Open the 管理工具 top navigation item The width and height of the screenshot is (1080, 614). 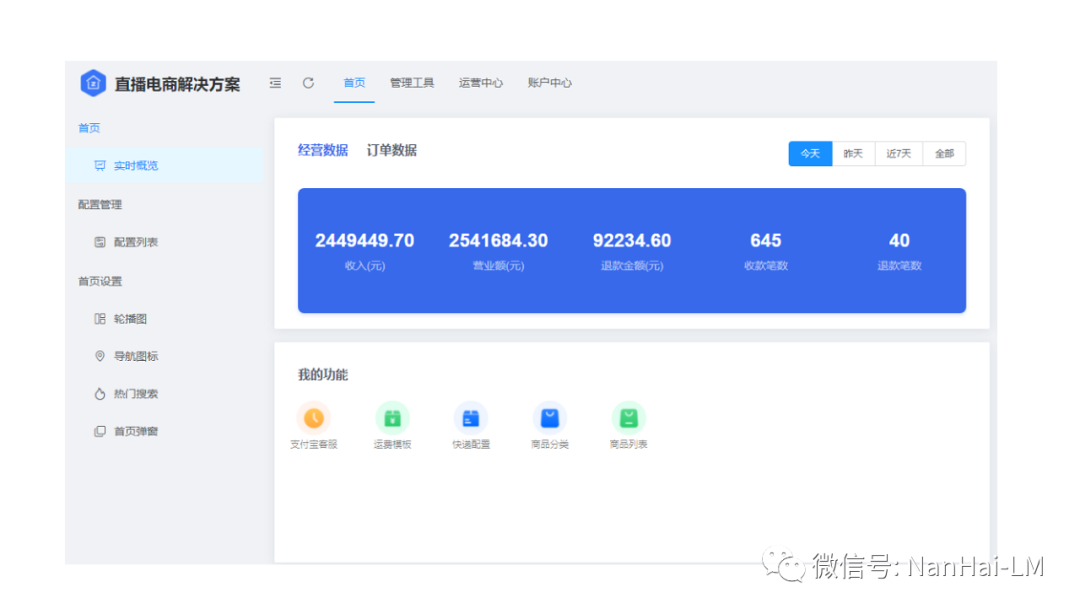(x=412, y=83)
